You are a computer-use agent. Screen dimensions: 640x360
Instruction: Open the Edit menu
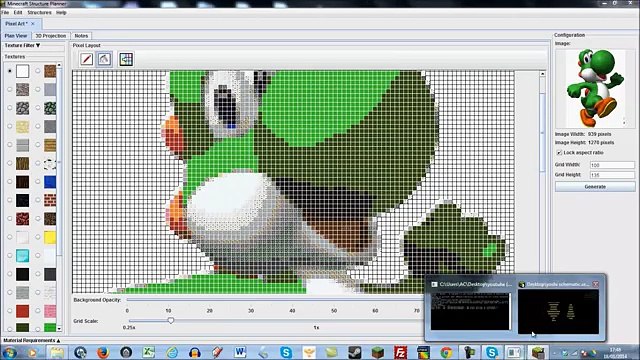click(x=18, y=13)
